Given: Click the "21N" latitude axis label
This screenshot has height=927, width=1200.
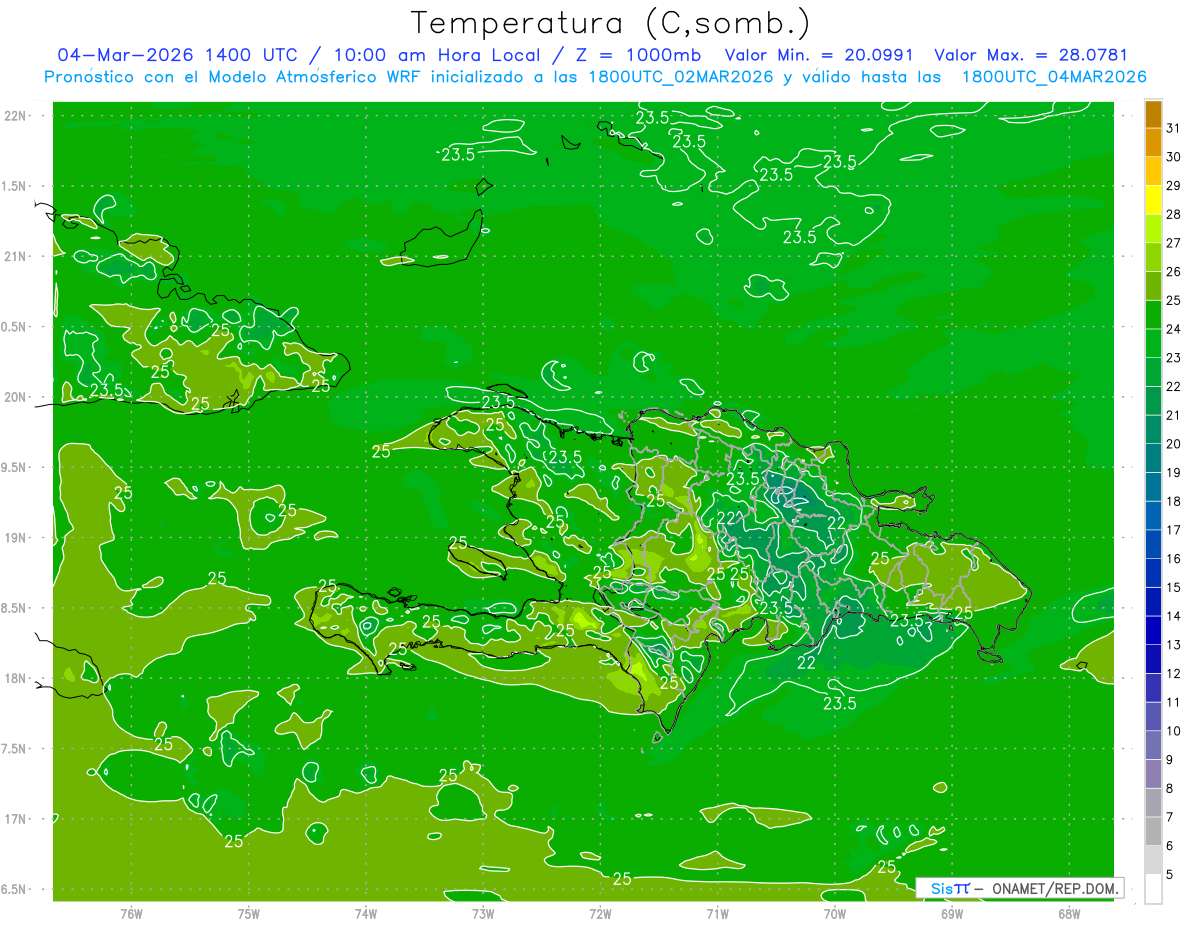Looking at the screenshot, I should 17,256.
